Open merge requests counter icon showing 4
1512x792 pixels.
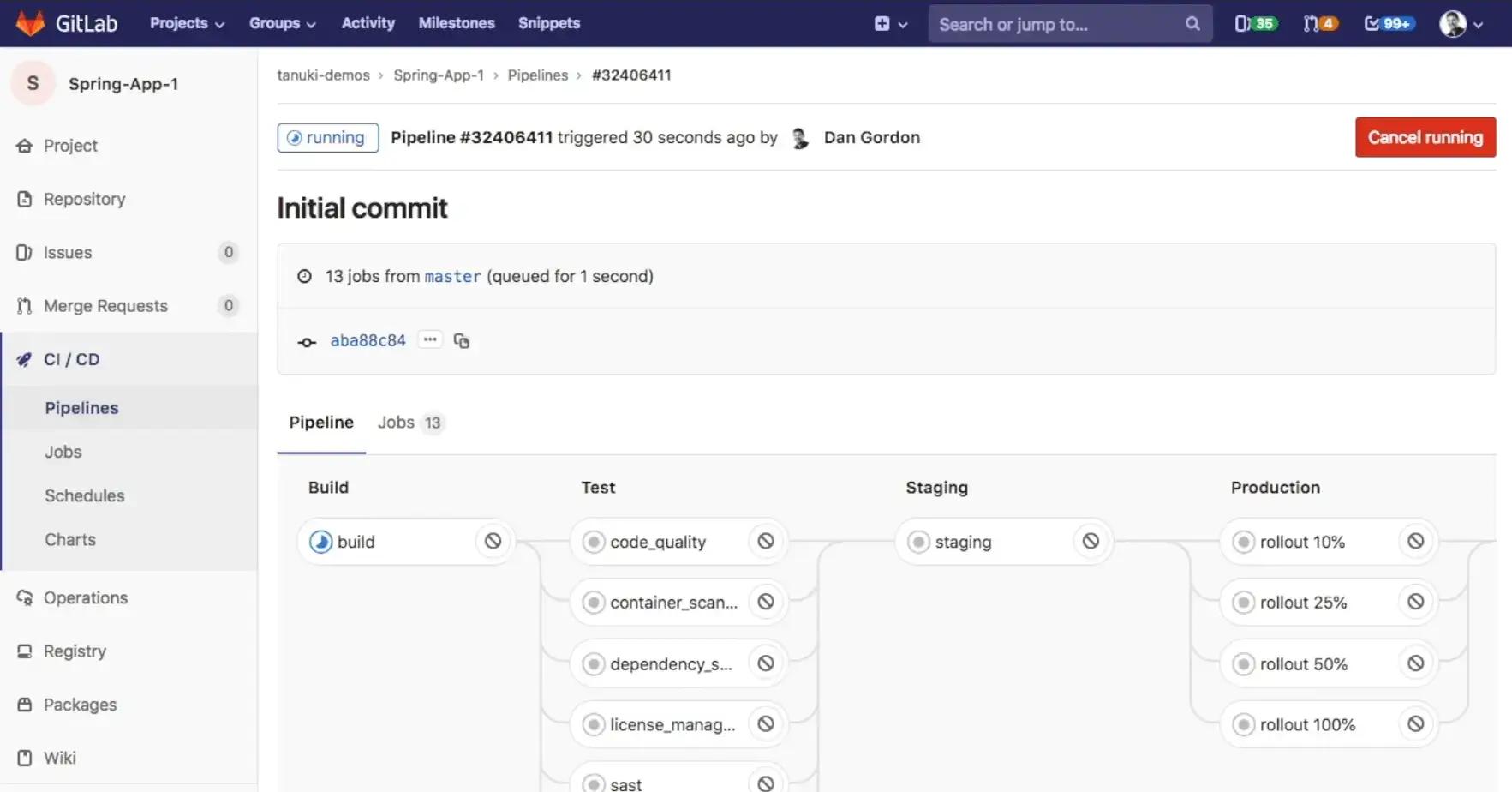pos(1320,24)
